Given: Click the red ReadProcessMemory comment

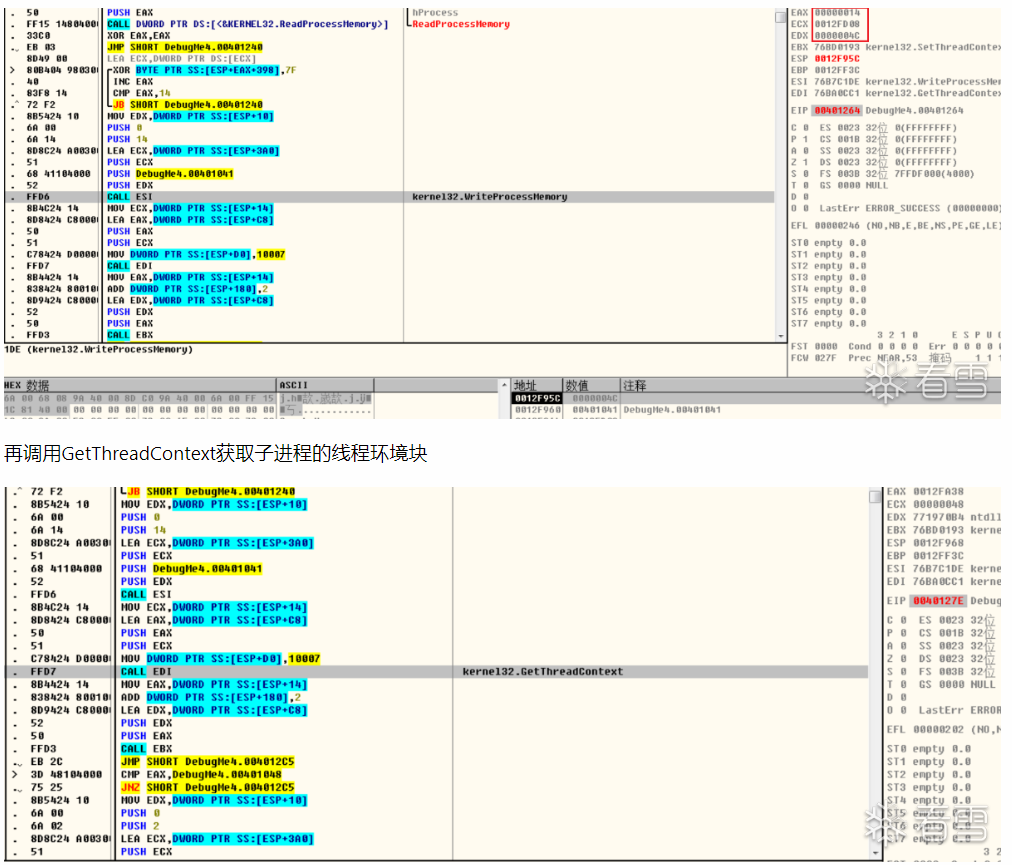Looking at the screenshot, I should (461, 24).
